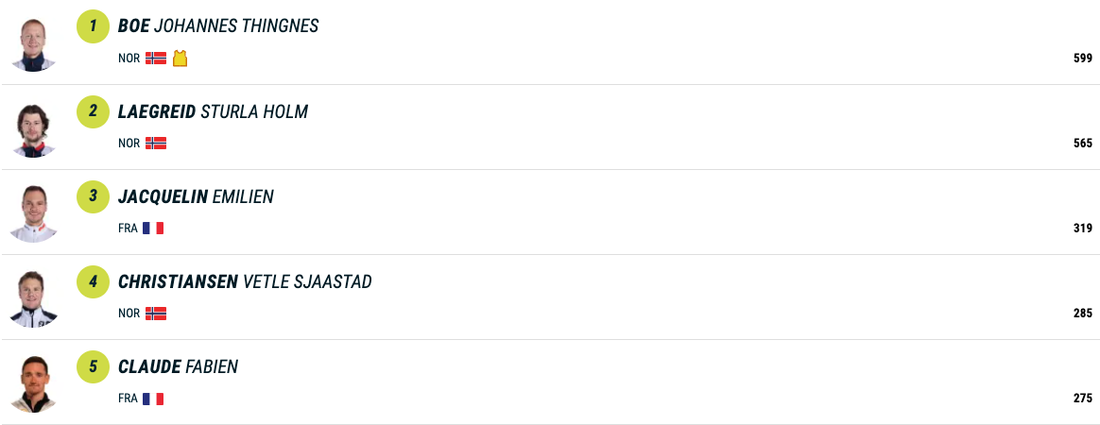
Task: Click the rank 1 green circle badge
Action: click(x=93, y=27)
